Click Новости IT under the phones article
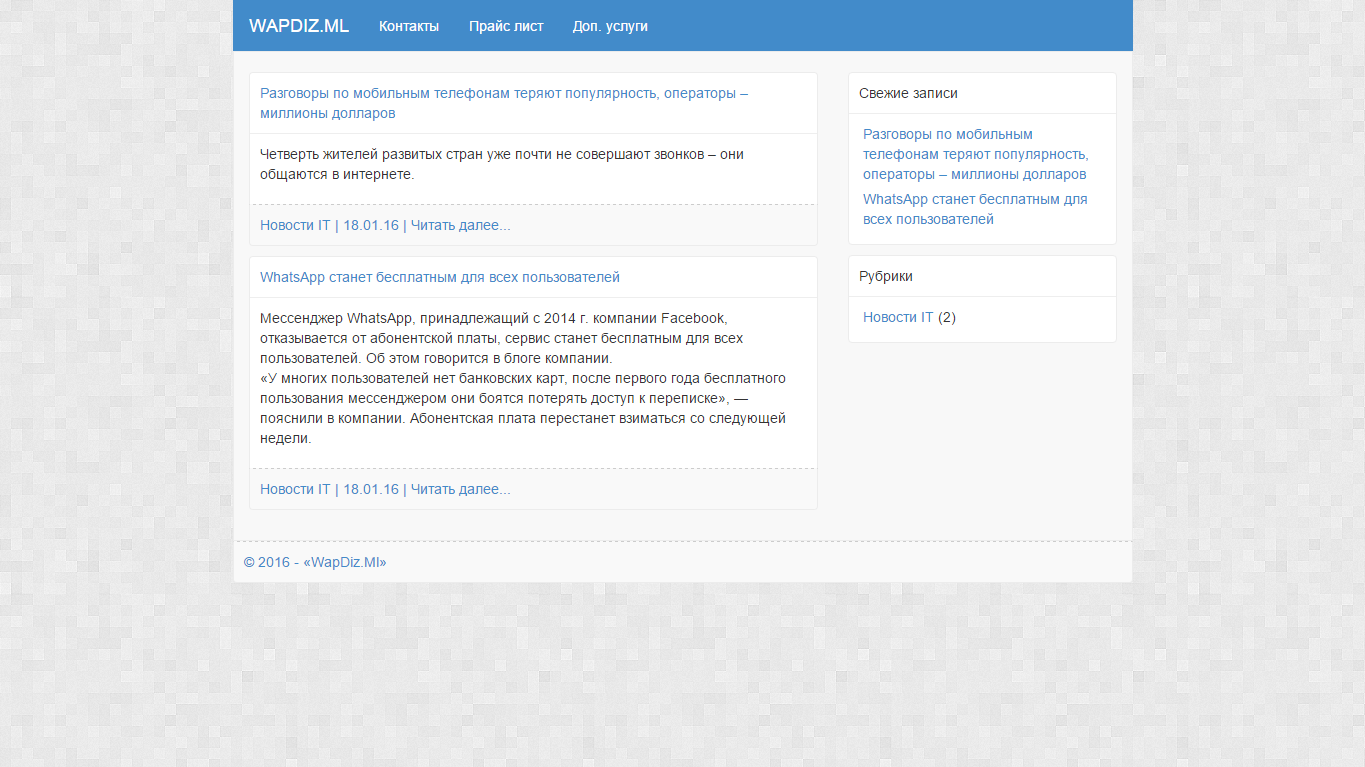Image resolution: width=1365 pixels, height=767 pixels. pos(294,225)
